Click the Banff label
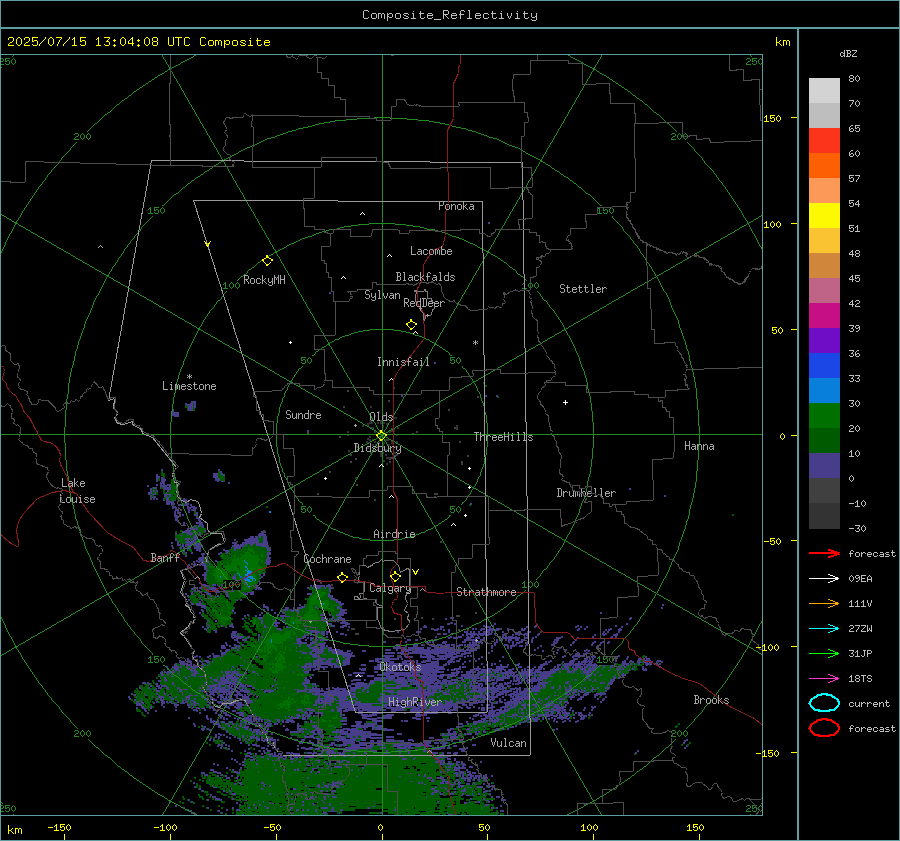Screen dimensions: 900x841 pyautogui.click(x=165, y=557)
